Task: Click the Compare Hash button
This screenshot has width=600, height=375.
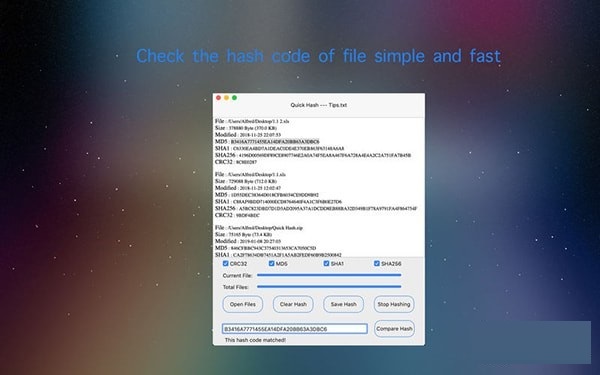Action: click(394, 329)
